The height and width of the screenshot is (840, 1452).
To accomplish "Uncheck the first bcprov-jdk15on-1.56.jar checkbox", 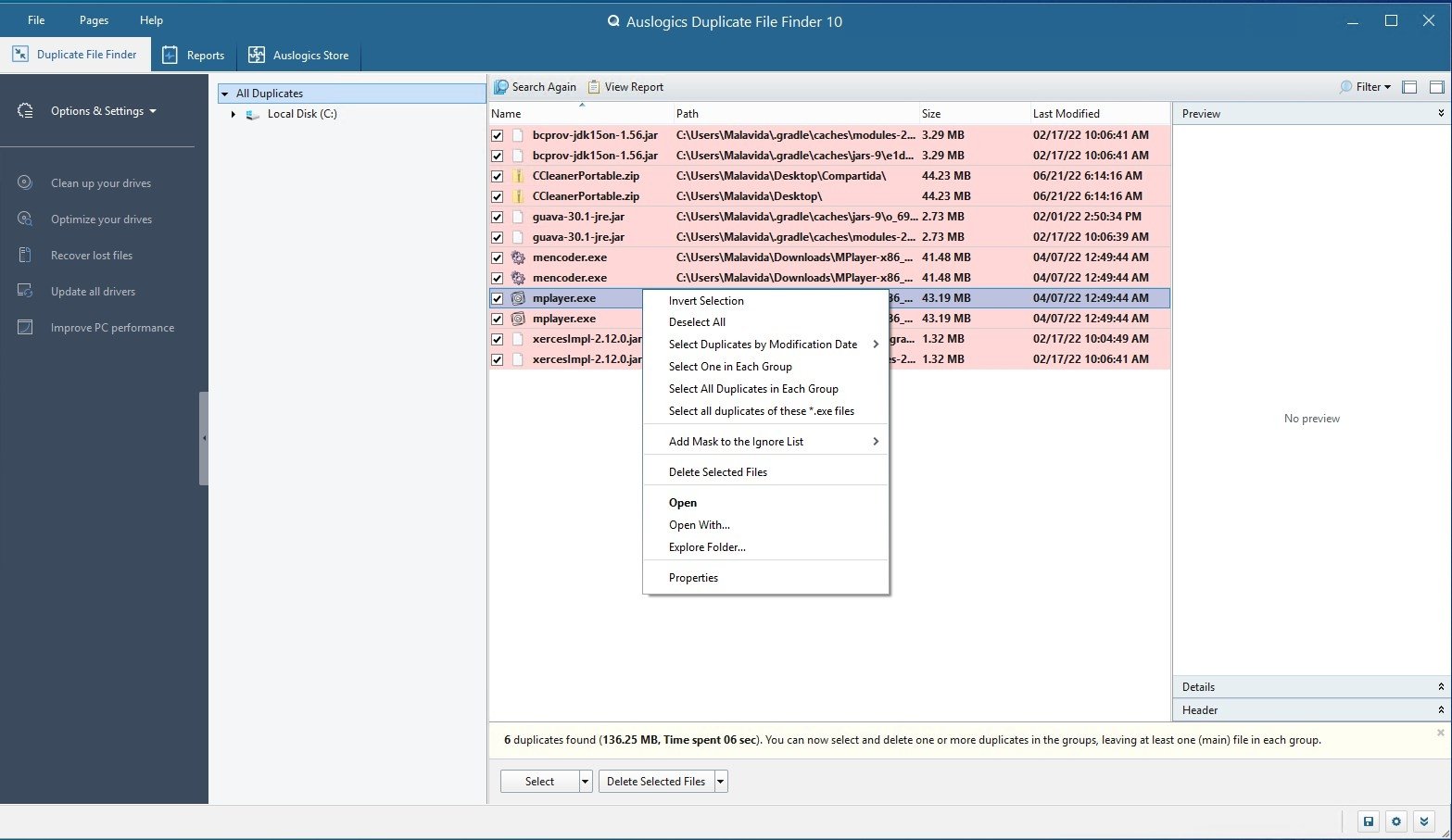I will pos(497,135).
